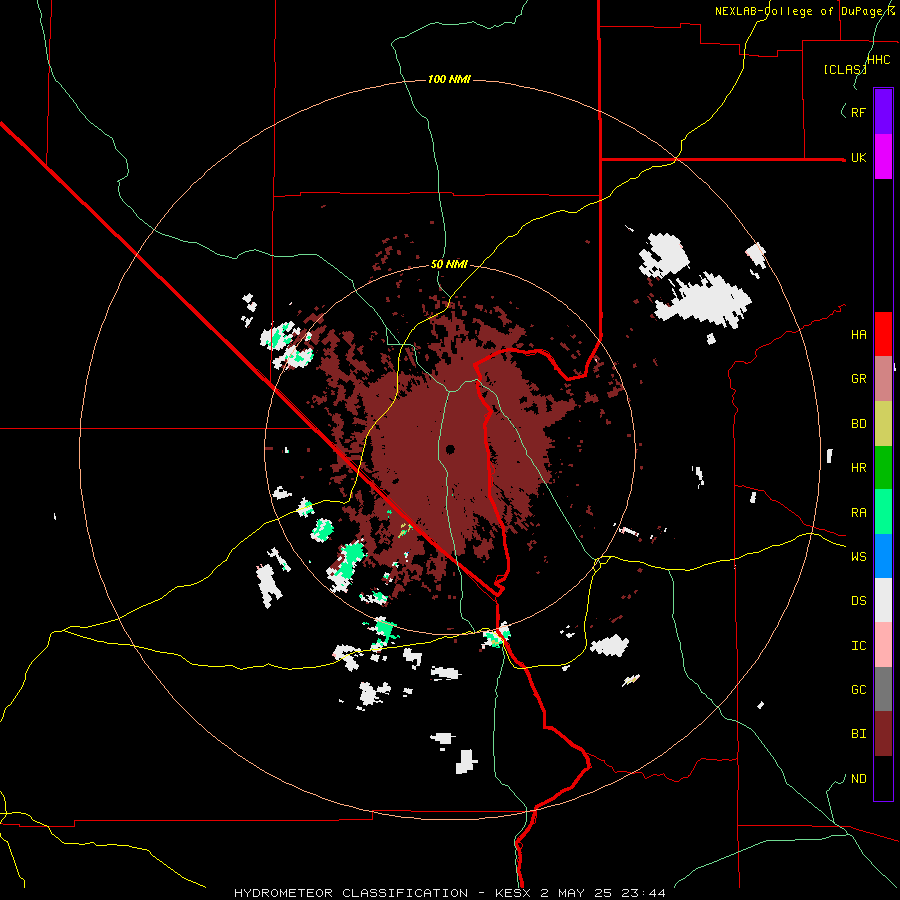
Task: Click the BD yellow-olive legend color block
Action: tap(883, 424)
